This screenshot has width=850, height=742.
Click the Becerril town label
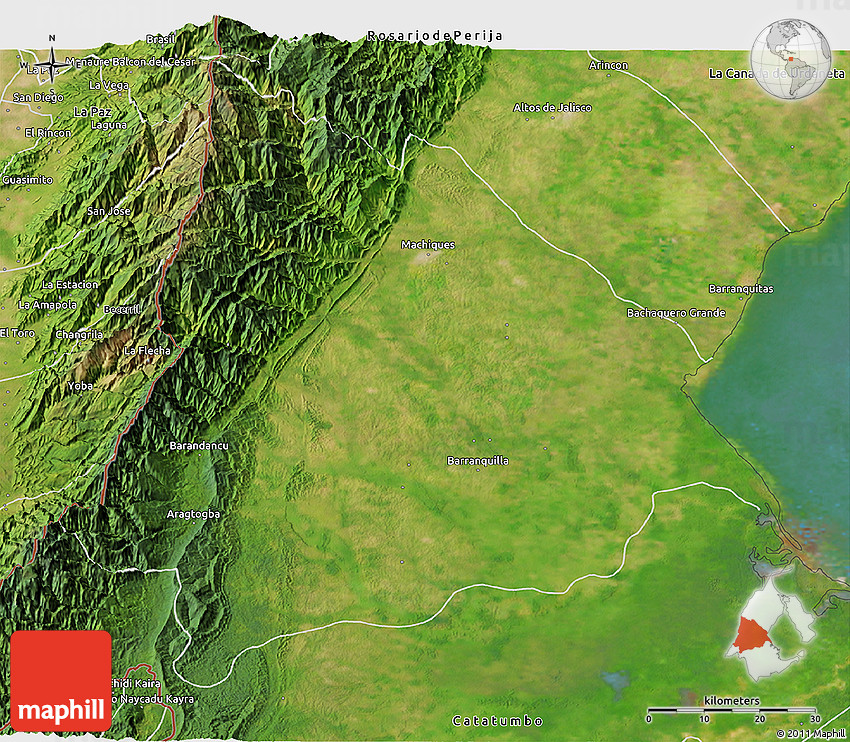(x=121, y=310)
